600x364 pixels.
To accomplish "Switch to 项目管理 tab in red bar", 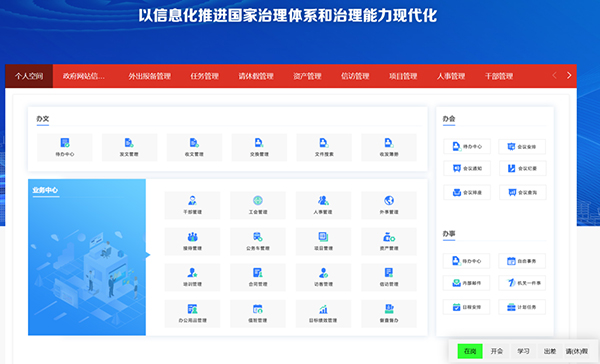I will point(403,76).
